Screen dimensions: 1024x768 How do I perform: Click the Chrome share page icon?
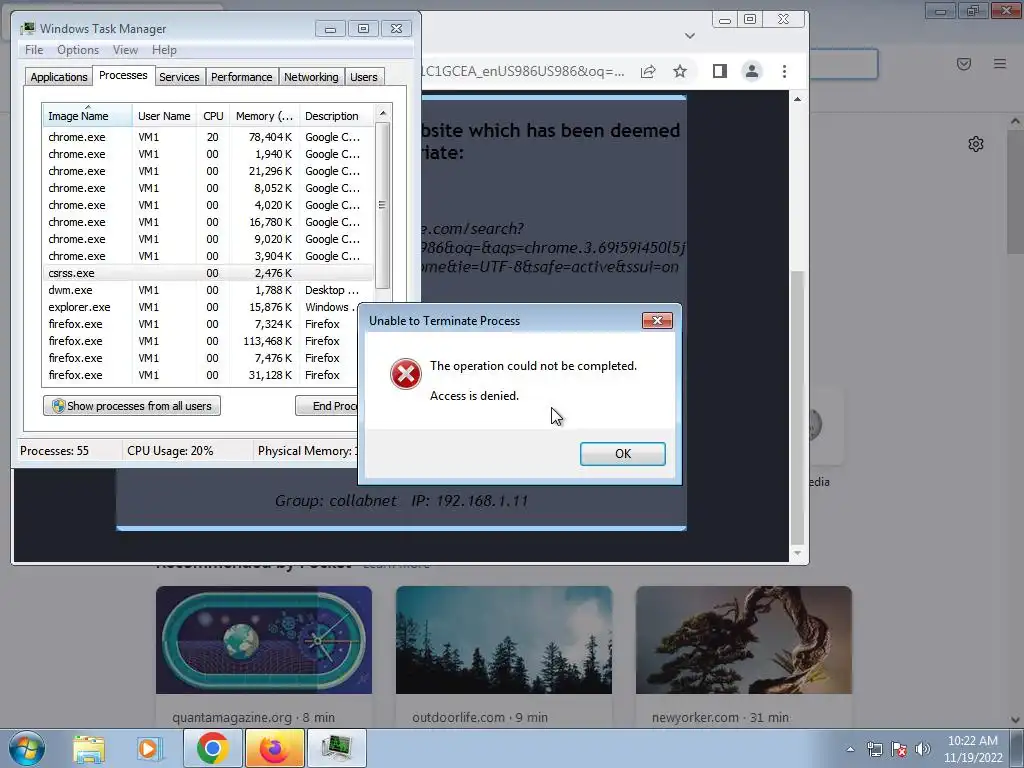pos(648,71)
